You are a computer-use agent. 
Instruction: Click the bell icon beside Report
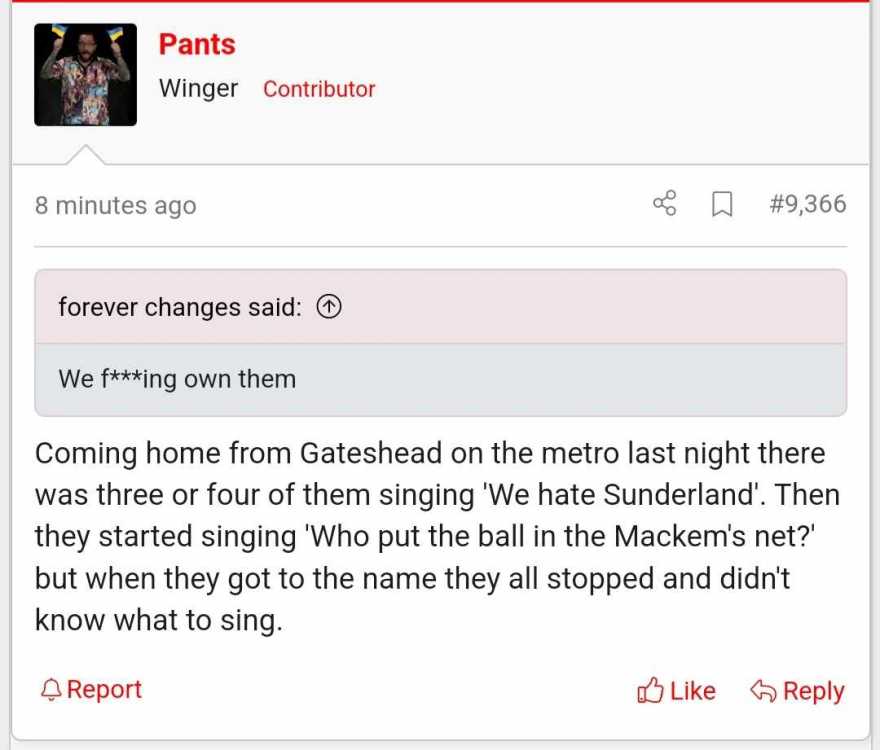(x=51, y=690)
